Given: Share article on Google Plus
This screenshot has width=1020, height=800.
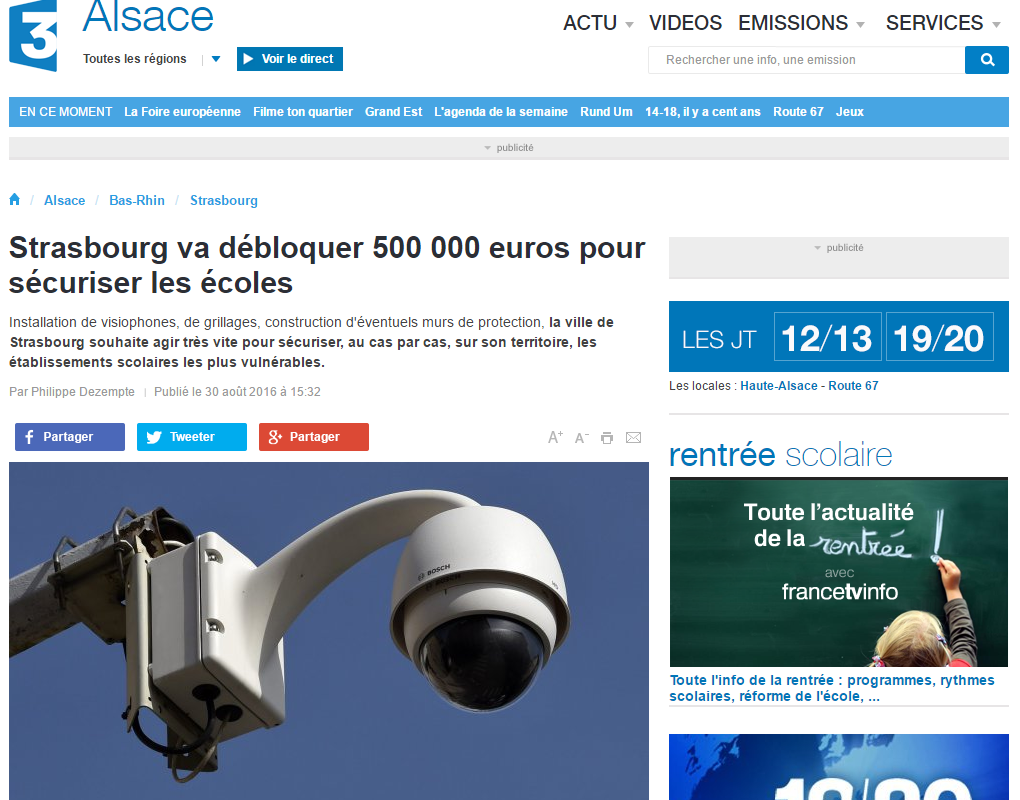Looking at the screenshot, I should pos(314,436).
